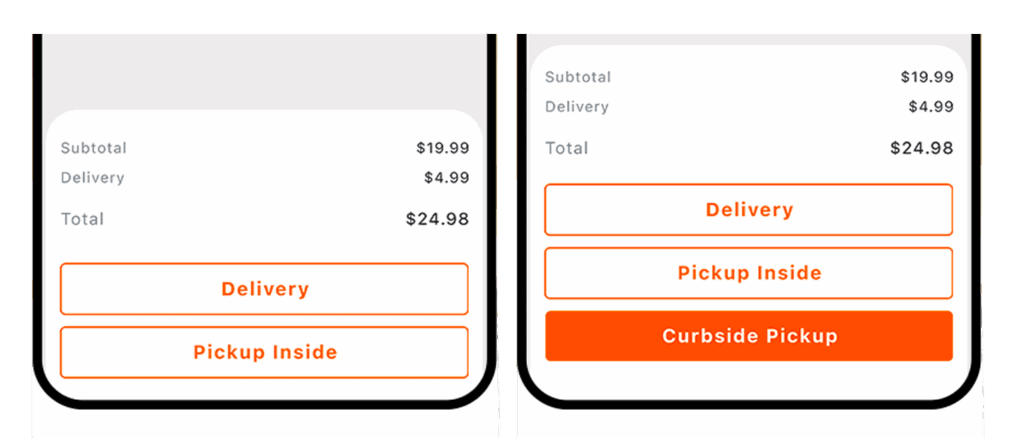Tap Delivery button on screen with Curbside Pickup
The image size is (1024, 438).
[748, 210]
